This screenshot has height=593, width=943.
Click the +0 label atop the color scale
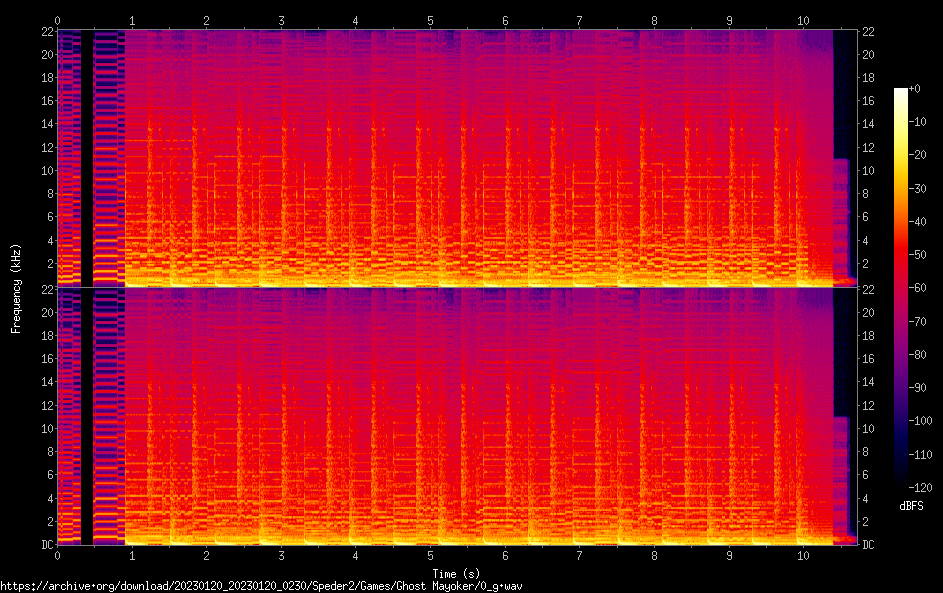click(x=915, y=88)
